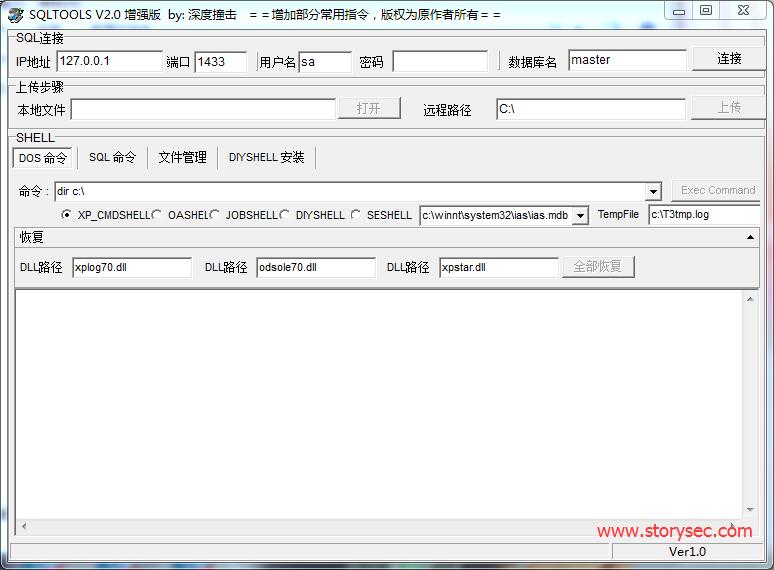Focus the 密码 password field
Image resolution: width=774 pixels, height=570 pixels.
click(x=439, y=61)
